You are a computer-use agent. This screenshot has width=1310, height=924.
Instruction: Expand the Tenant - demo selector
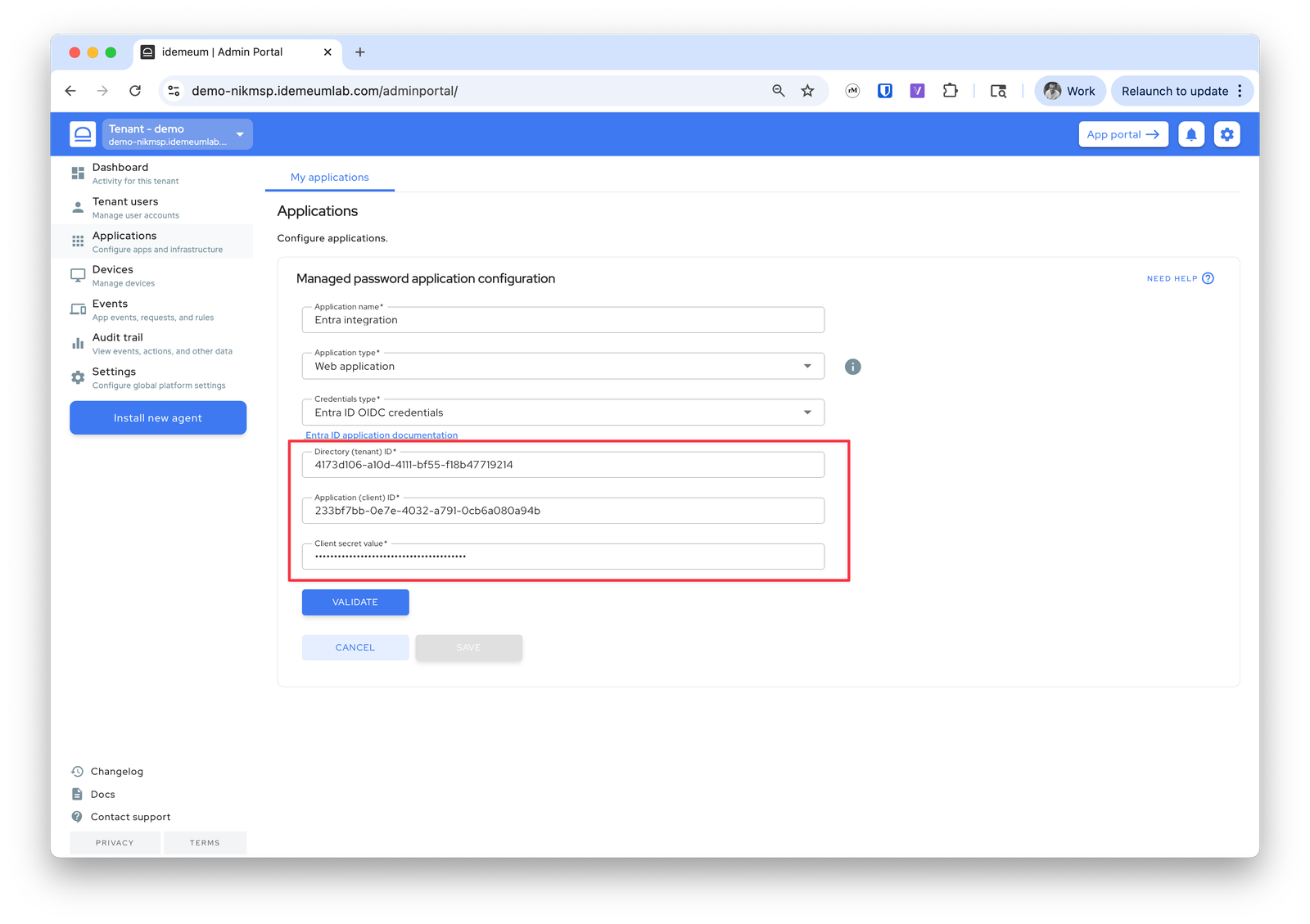coord(177,134)
